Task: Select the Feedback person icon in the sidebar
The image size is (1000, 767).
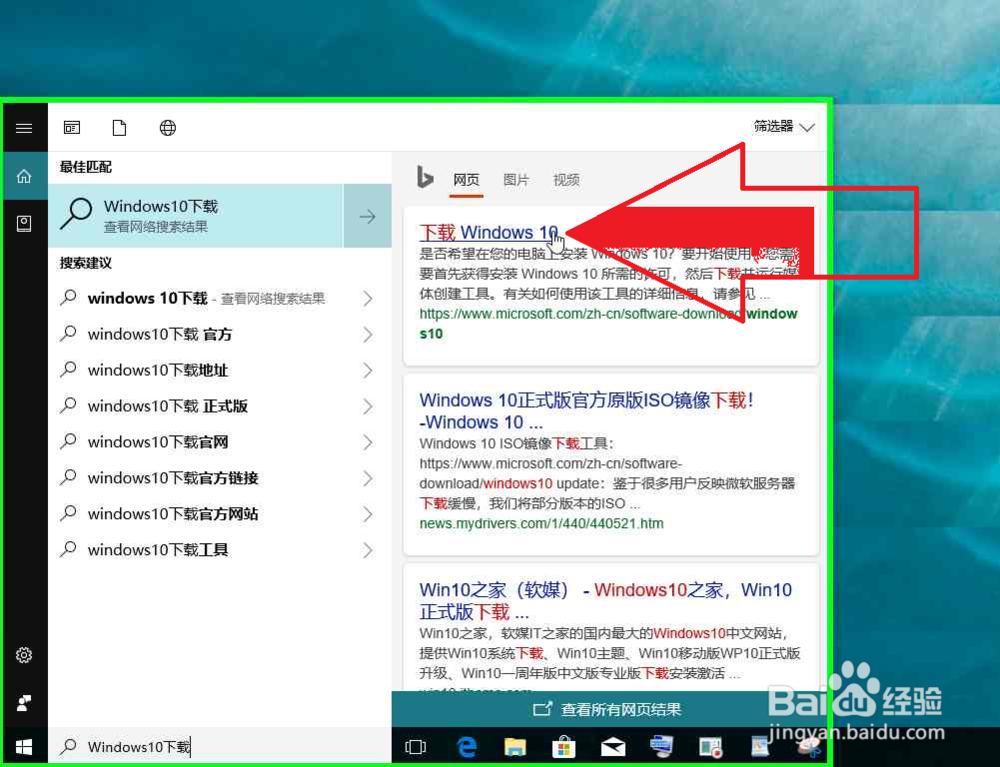Action: [24, 703]
